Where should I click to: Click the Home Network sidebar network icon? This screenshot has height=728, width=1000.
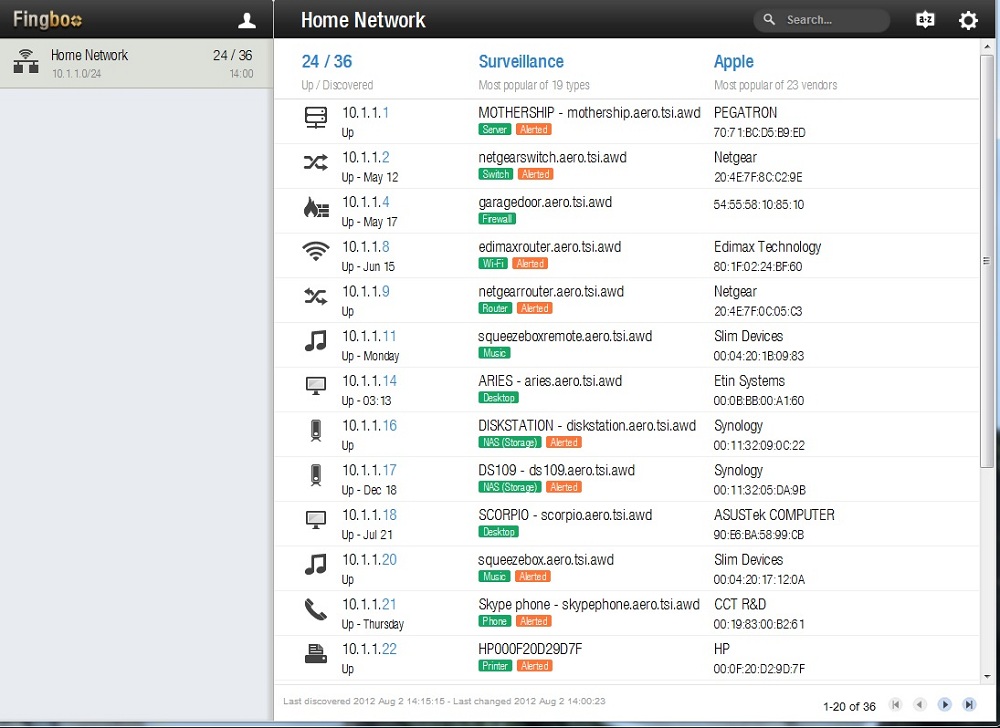pyautogui.click(x=26, y=61)
